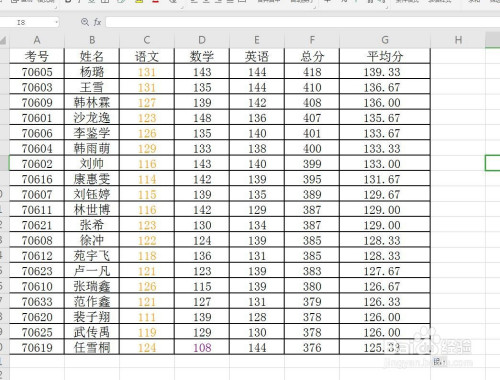Select the name cell 范作鑫
The image size is (500, 380).
coord(92,302)
